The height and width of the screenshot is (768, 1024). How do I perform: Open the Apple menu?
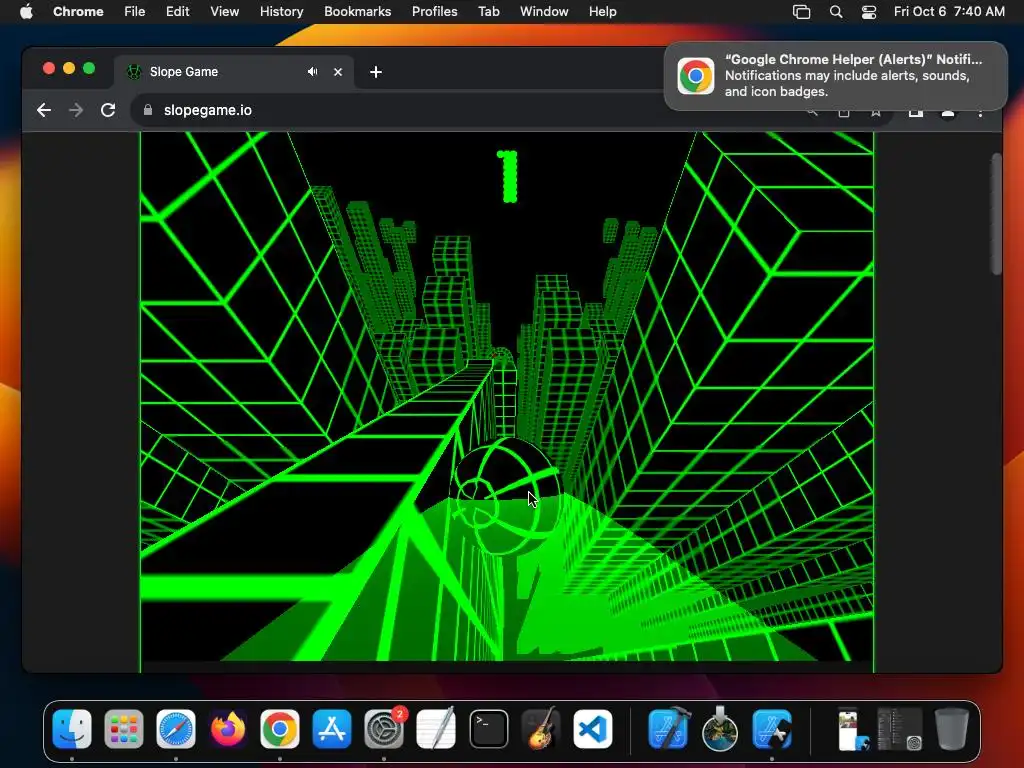26,12
